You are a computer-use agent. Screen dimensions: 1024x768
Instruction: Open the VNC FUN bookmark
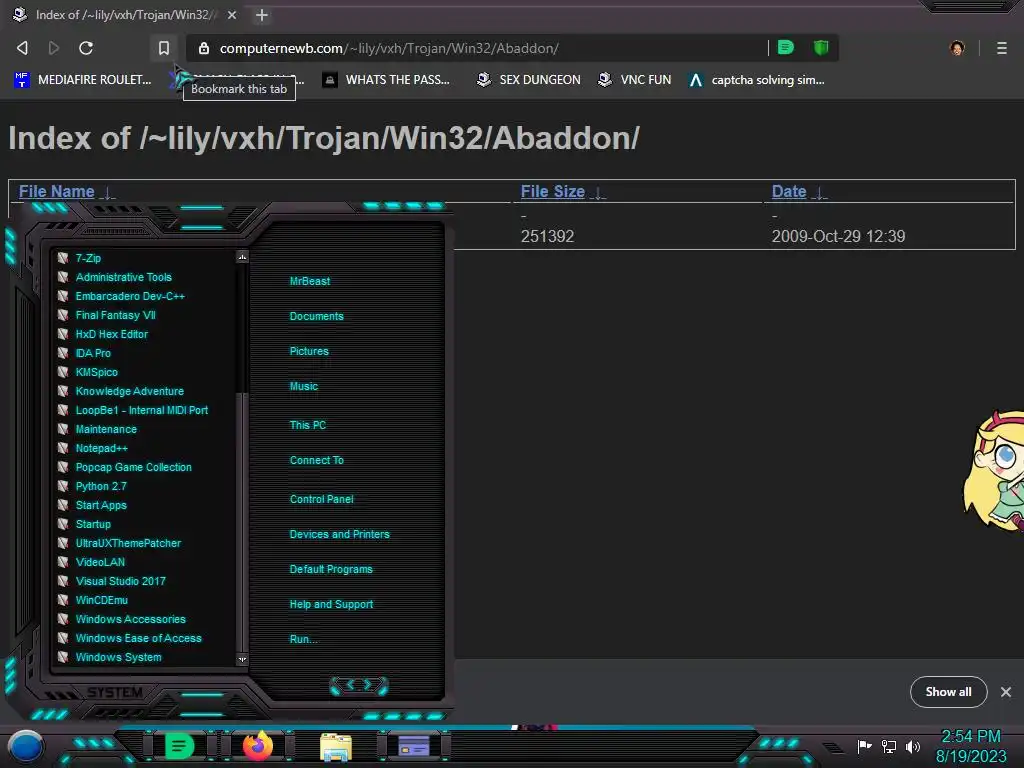(x=635, y=80)
